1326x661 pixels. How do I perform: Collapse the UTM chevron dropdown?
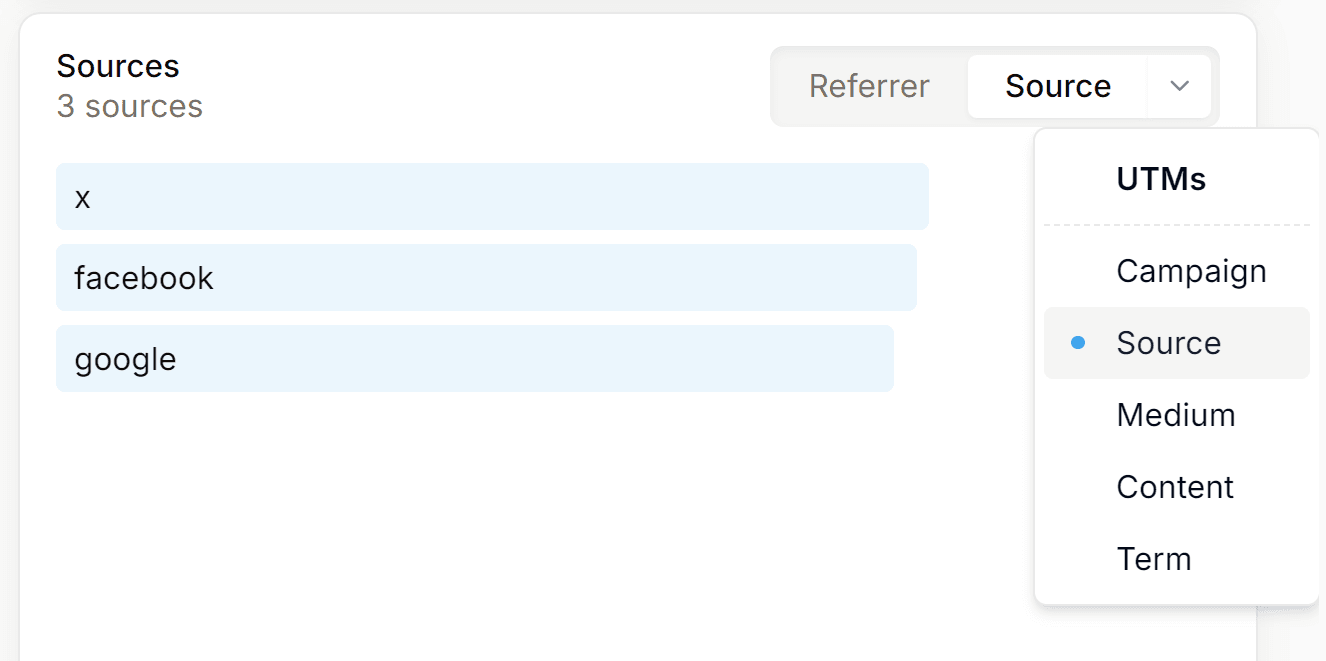click(x=1179, y=86)
